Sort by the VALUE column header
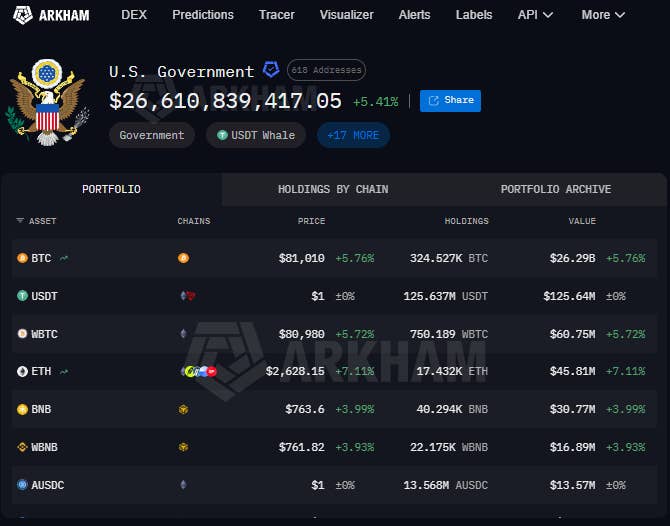The height and width of the screenshot is (526, 670). tap(582, 221)
